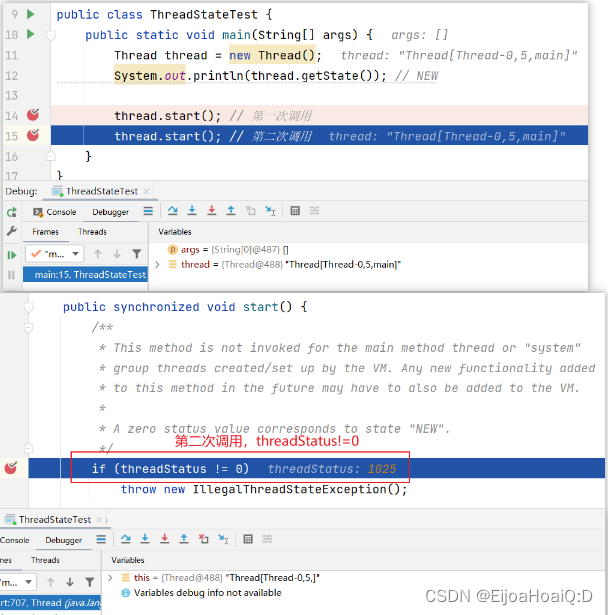Toggle breakpoint on line 15
The height and width of the screenshot is (615, 608).
click(33, 135)
